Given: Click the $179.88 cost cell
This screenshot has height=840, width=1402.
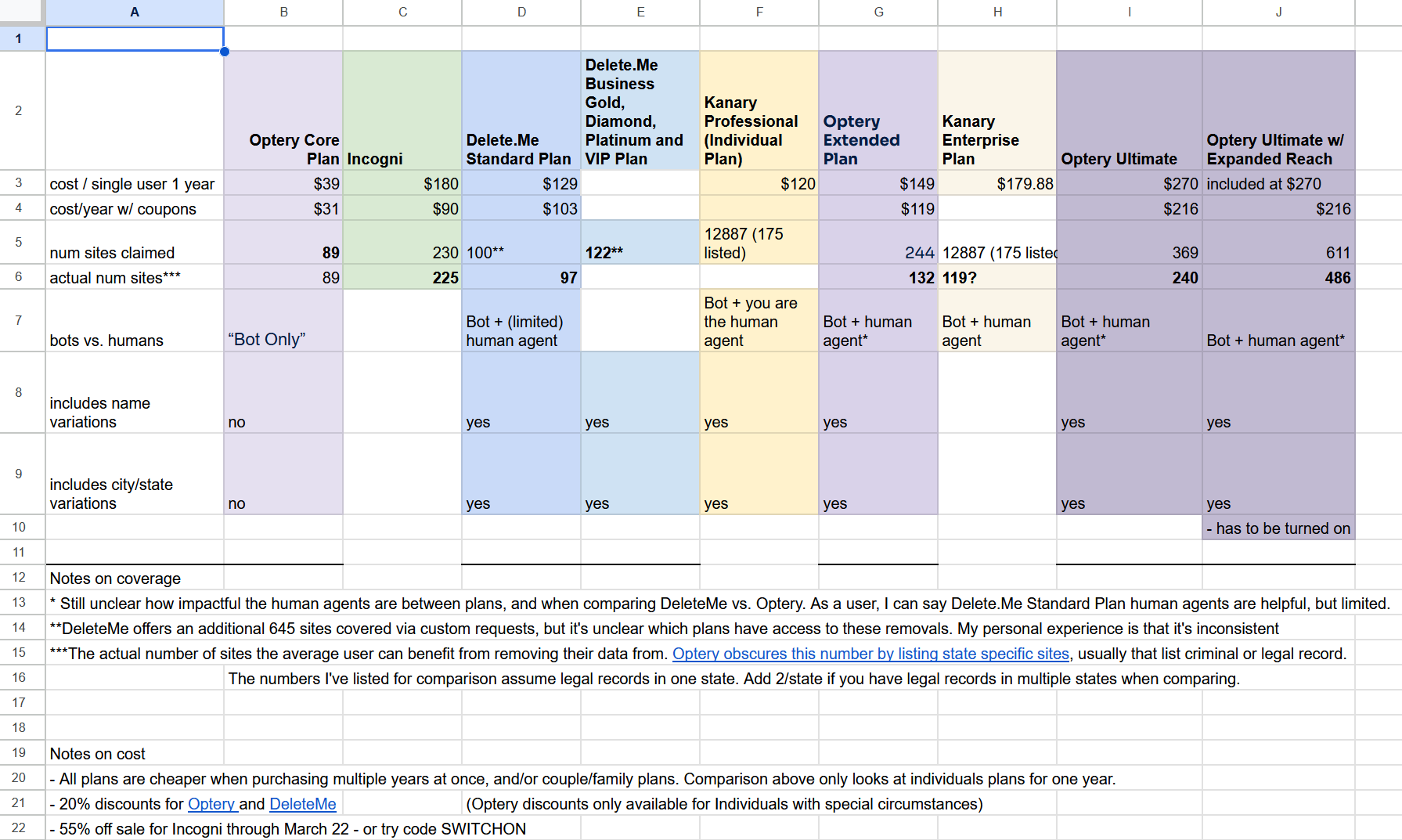Looking at the screenshot, I should tap(997, 183).
